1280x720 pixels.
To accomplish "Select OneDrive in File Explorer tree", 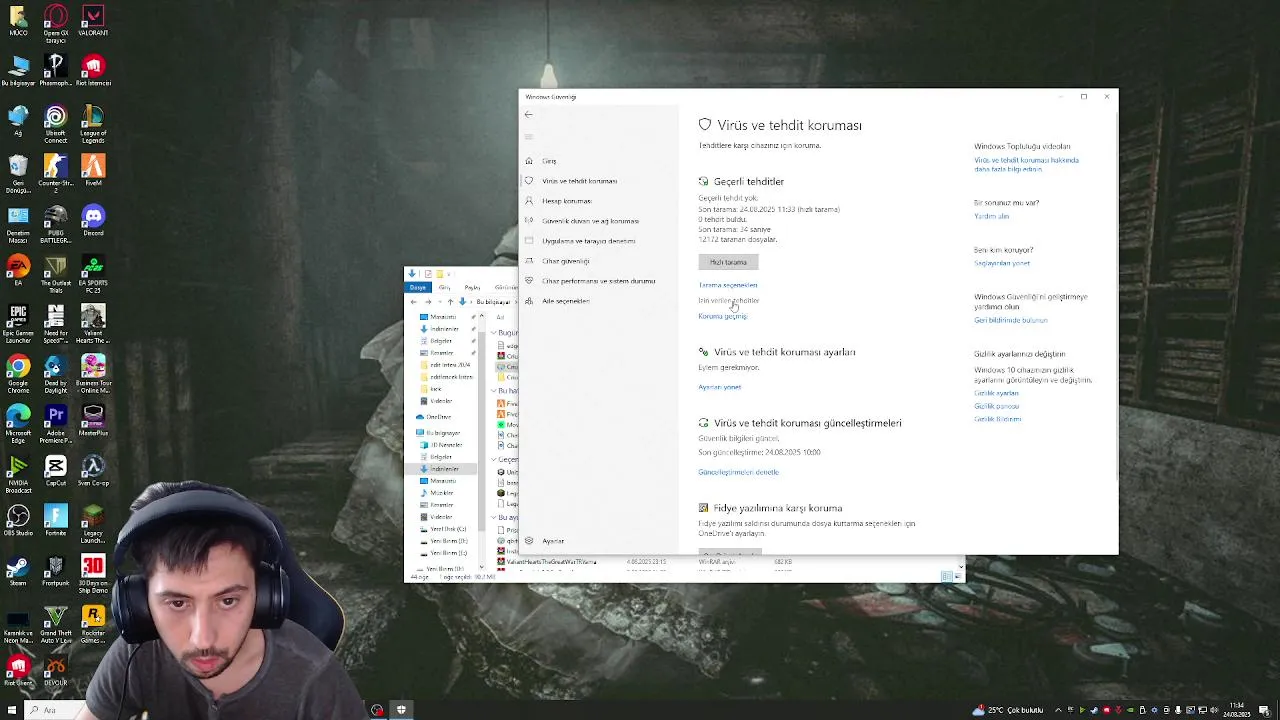I will (x=435, y=417).
